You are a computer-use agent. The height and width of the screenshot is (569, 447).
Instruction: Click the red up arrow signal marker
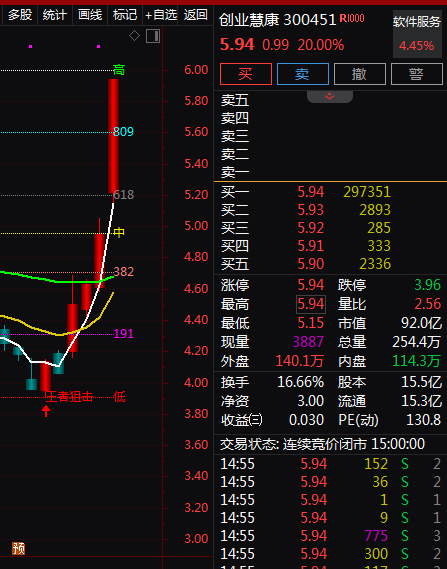click(46, 411)
